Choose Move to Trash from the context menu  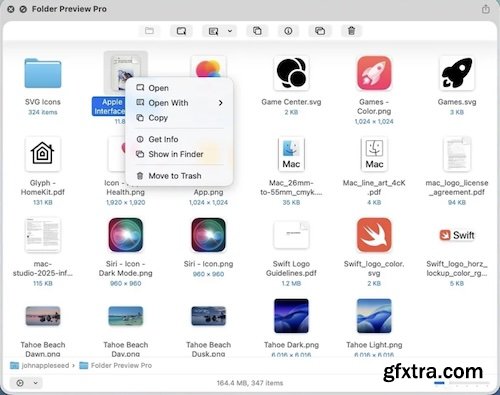coord(180,176)
